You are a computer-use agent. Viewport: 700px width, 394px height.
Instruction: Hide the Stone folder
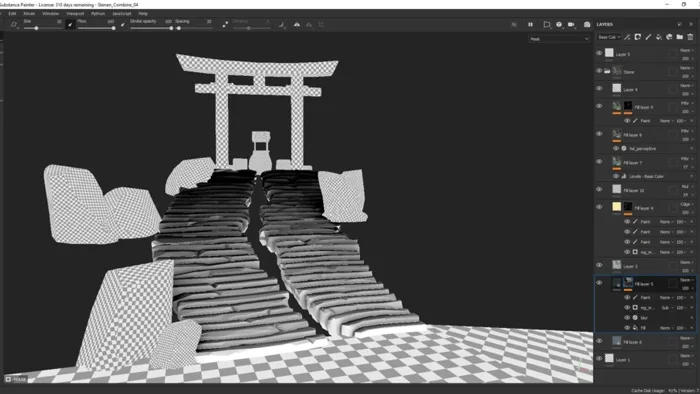(599, 71)
